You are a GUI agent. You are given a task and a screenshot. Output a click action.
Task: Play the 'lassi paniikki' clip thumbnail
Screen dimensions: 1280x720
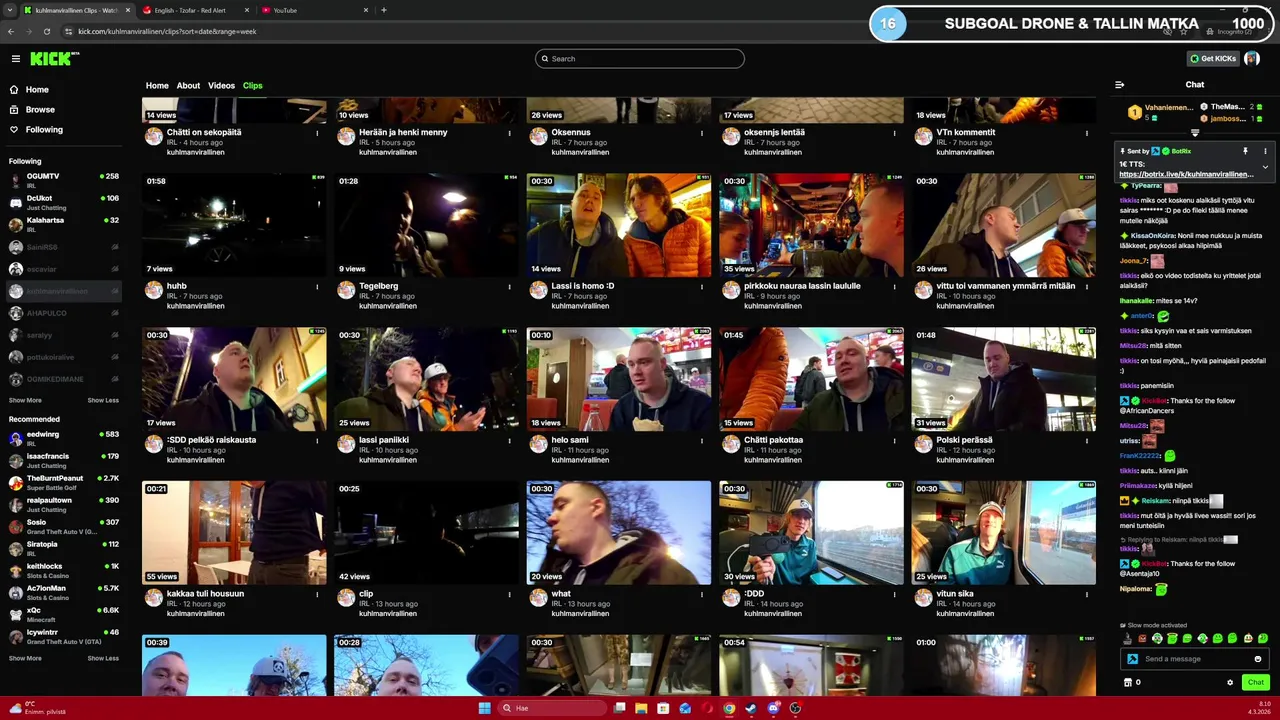pos(426,379)
